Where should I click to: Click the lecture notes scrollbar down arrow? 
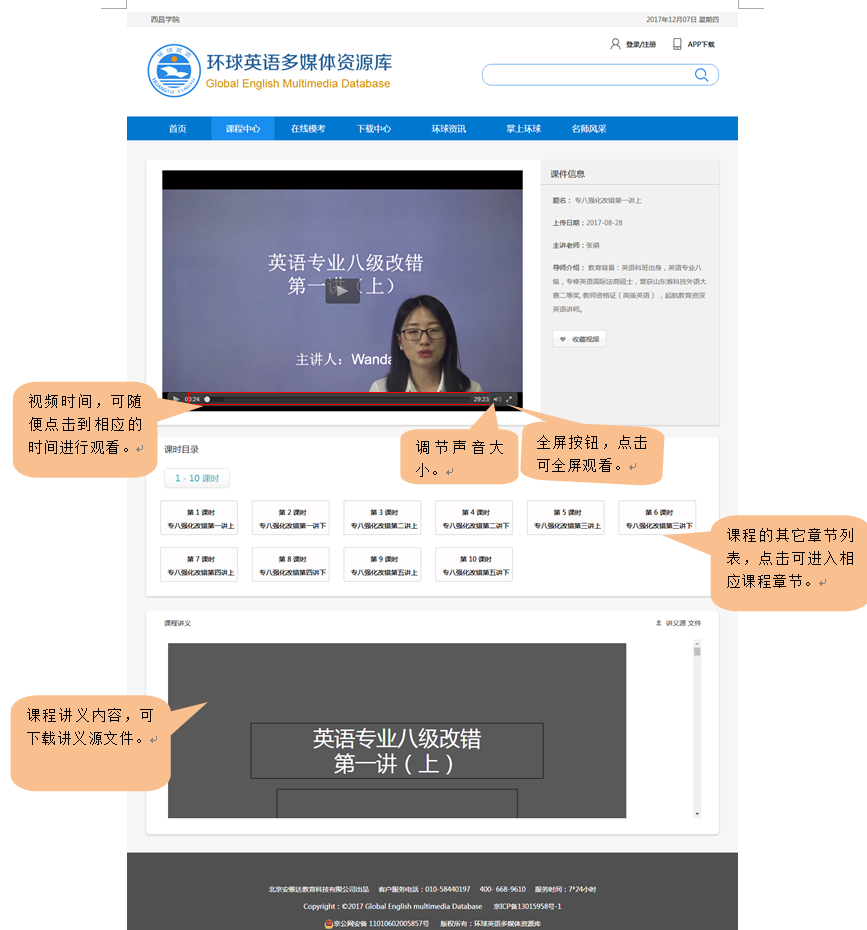point(697,815)
